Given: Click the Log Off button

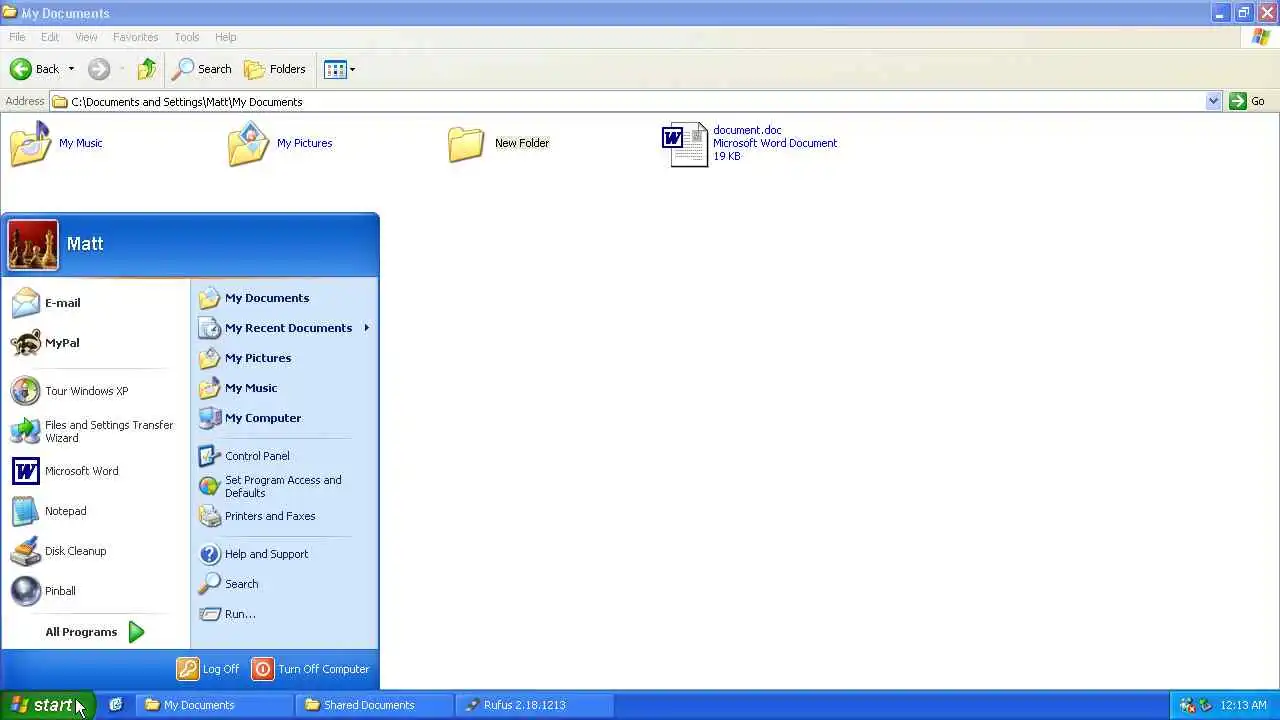Looking at the screenshot, I should 208,669.
